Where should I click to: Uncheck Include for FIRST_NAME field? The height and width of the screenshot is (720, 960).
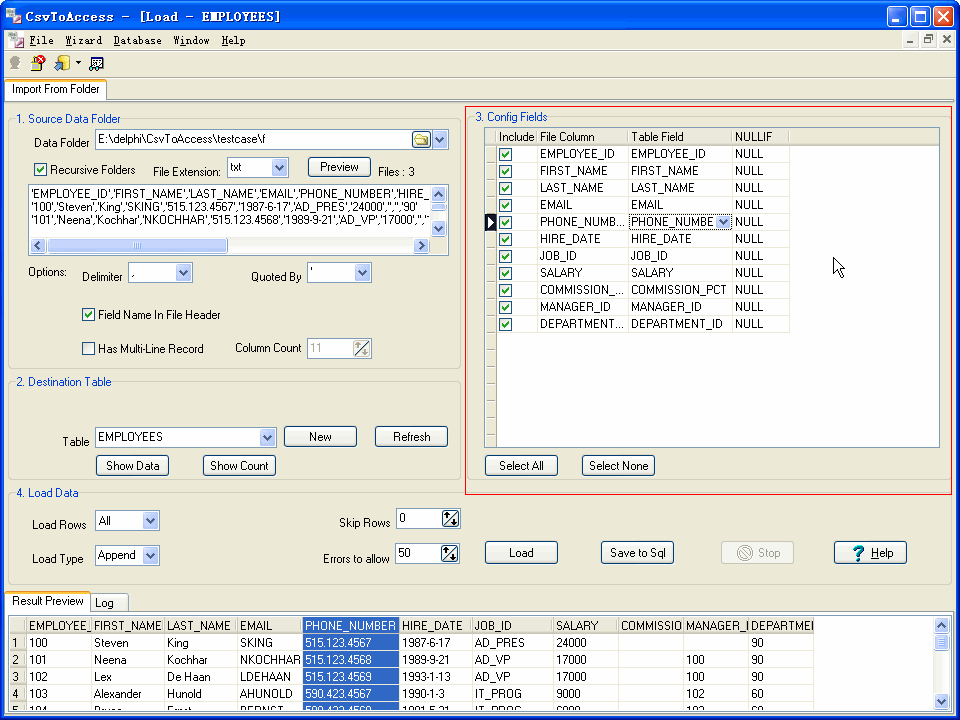point(505,171)
